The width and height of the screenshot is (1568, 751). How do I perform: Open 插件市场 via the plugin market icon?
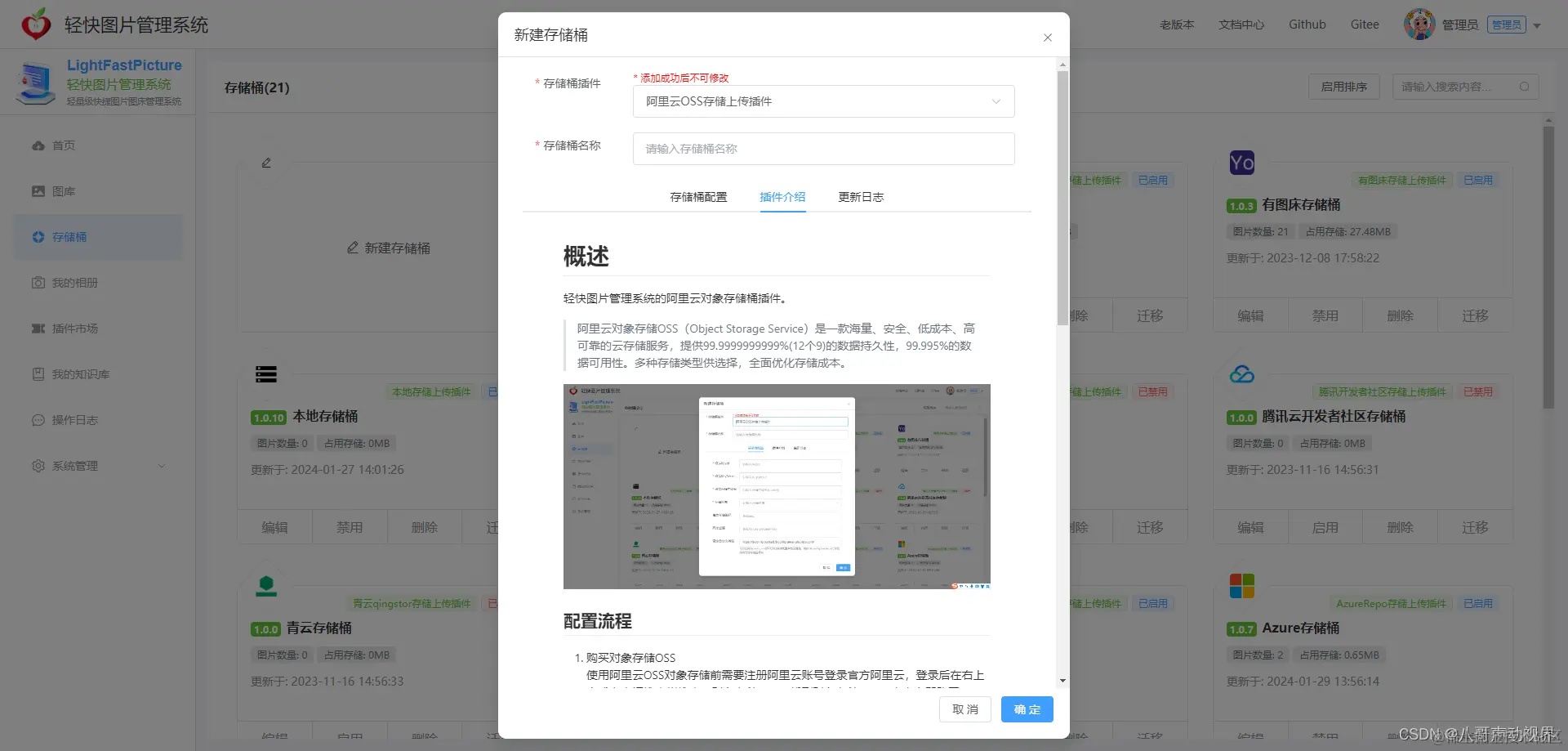click(38, 328)
